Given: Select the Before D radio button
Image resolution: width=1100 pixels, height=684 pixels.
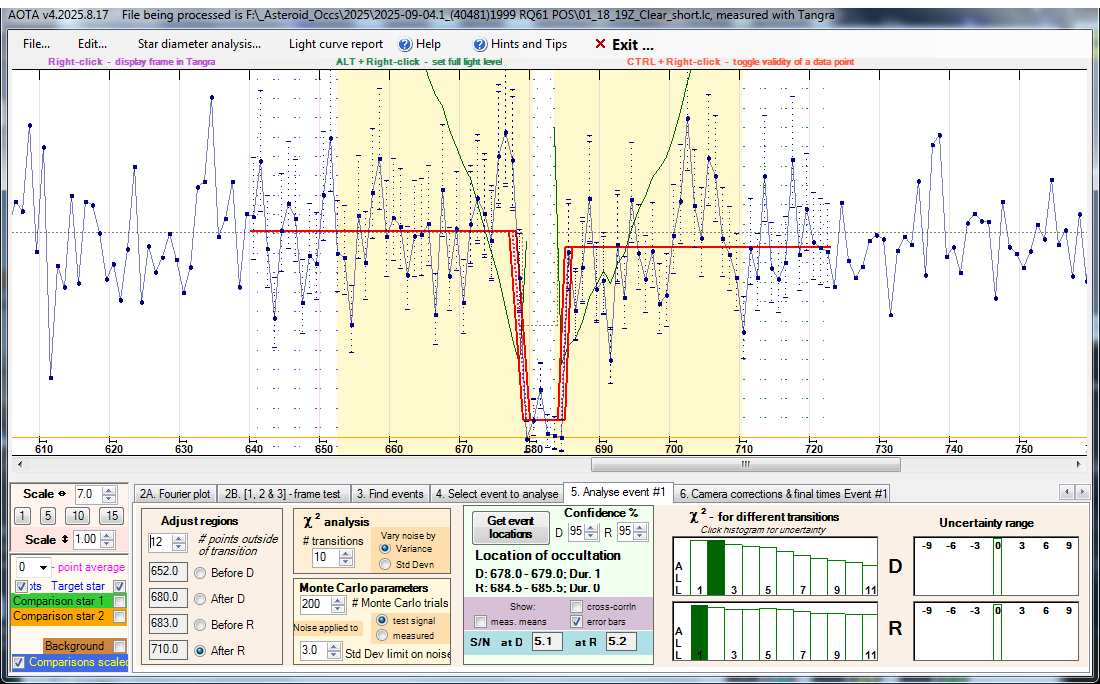Looking at the screenshot, I should tap(201, 573).
